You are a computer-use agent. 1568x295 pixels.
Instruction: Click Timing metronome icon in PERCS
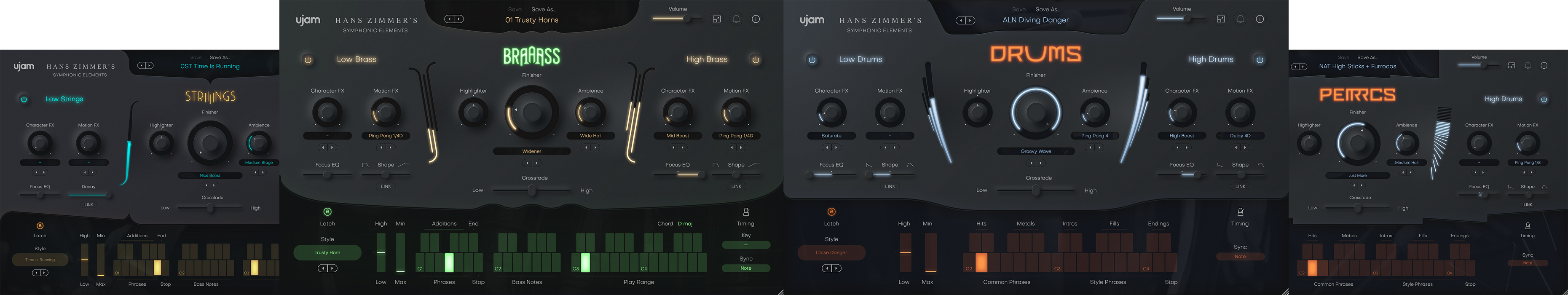(1528, 225)
